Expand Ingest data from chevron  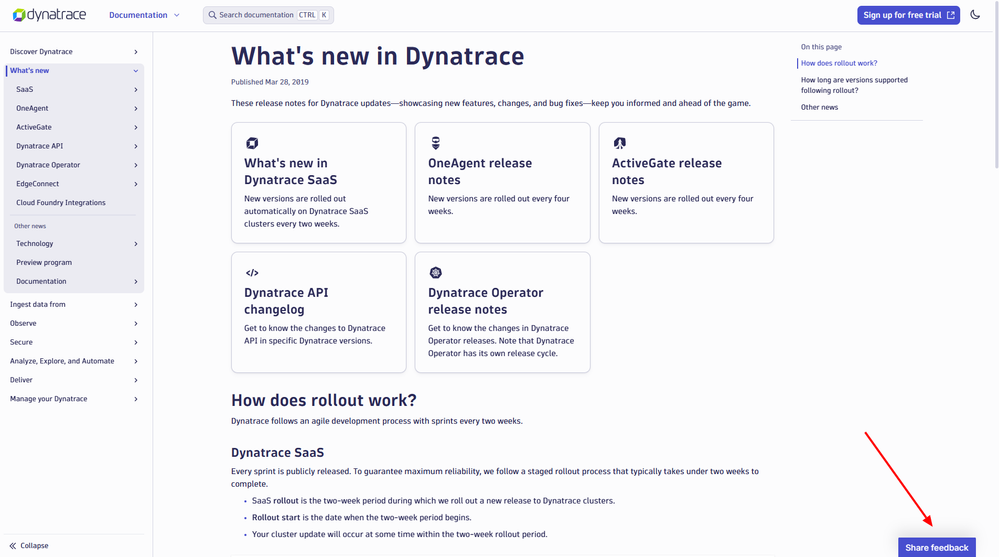[x=136, y=305]
